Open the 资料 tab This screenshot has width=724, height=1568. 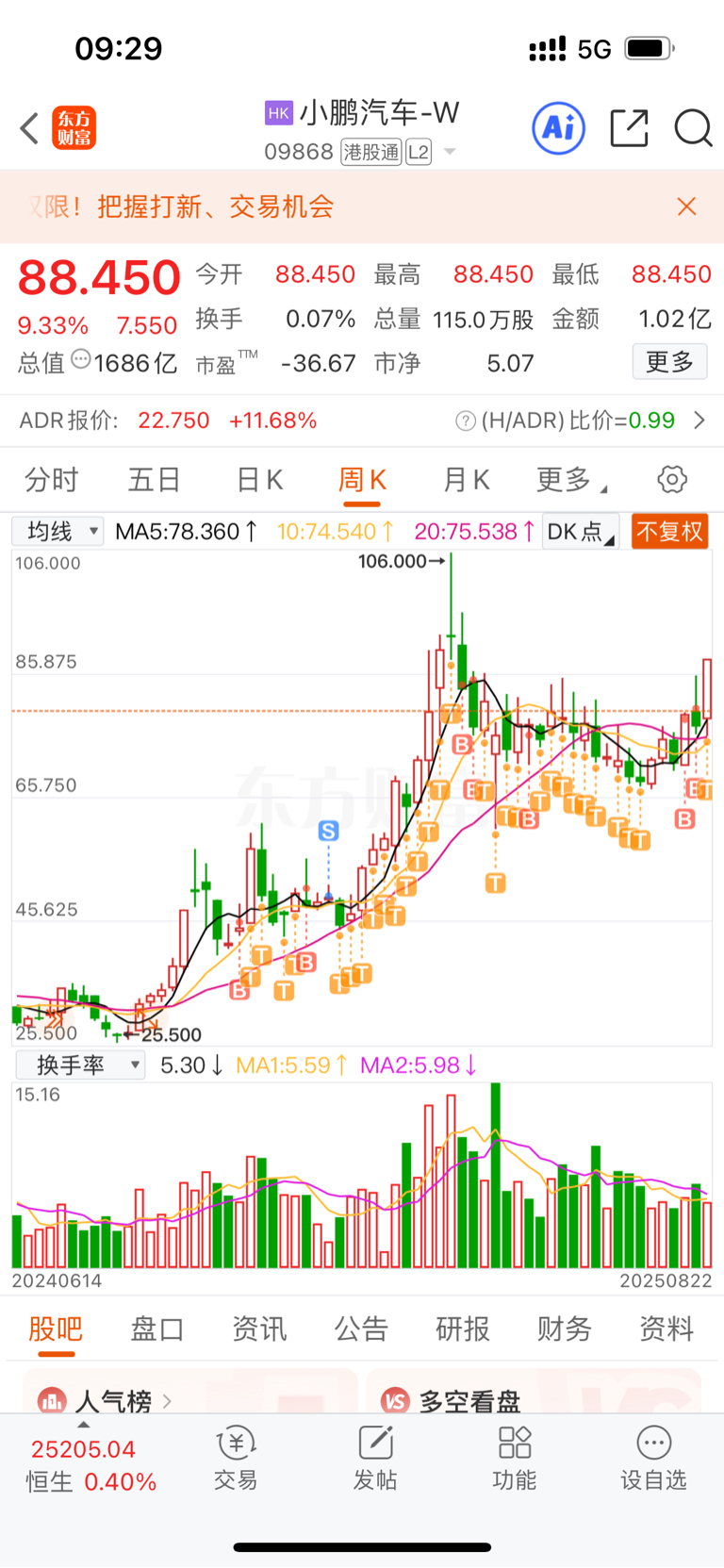[666, 1329]
